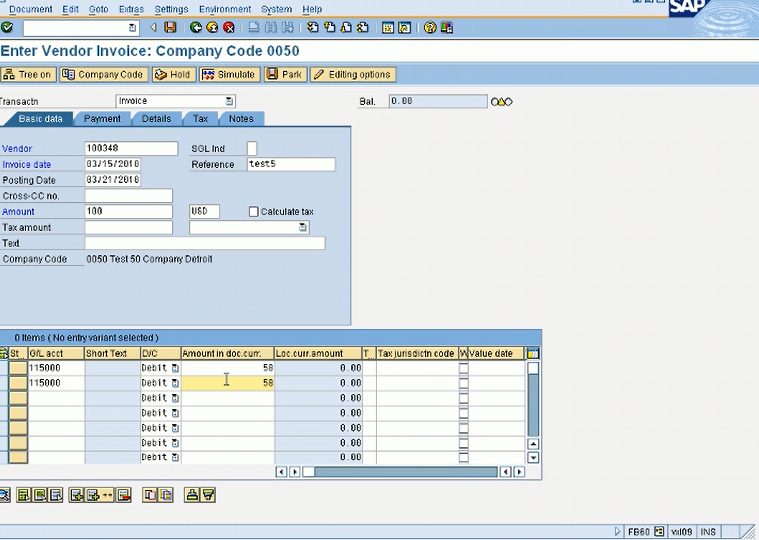Click the Reference field containing test5
Image resolution: width=759 pixels, height=540 pixels.
291,164
